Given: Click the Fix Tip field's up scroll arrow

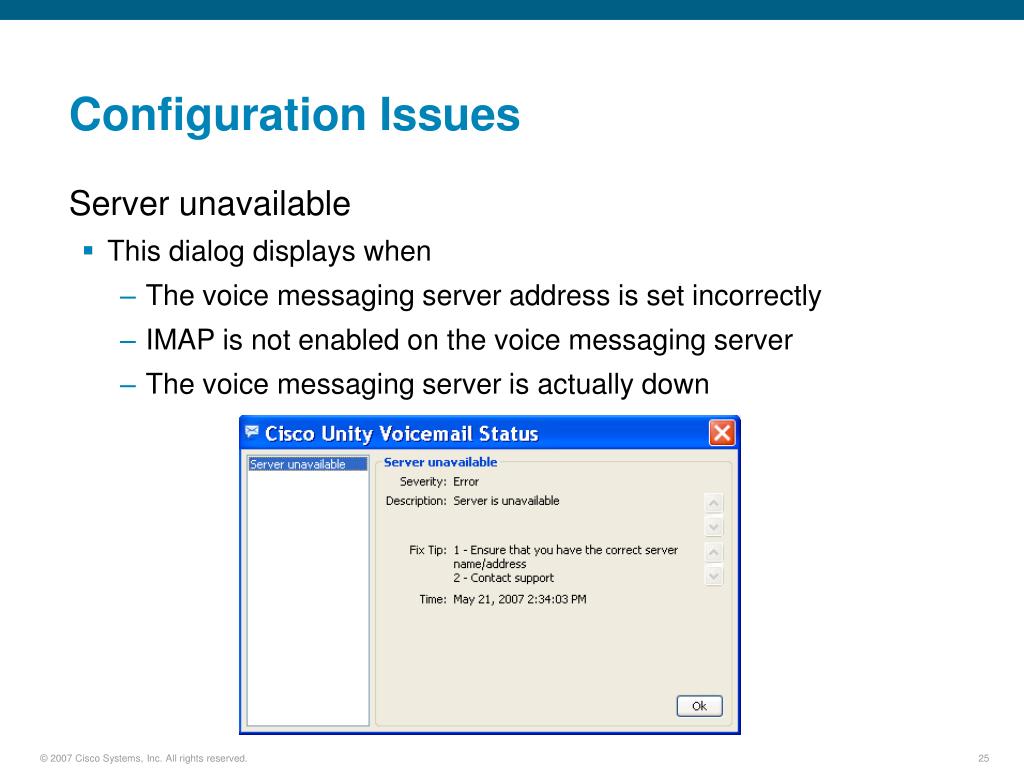Looking at the screenshot, I should click(x=714, y=552).
